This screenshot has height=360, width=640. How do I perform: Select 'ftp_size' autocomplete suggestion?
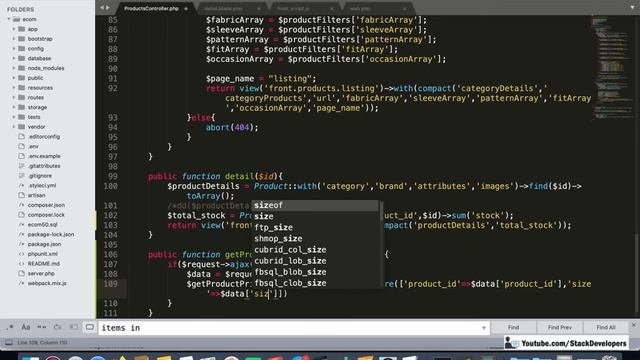tap(315, 227)
